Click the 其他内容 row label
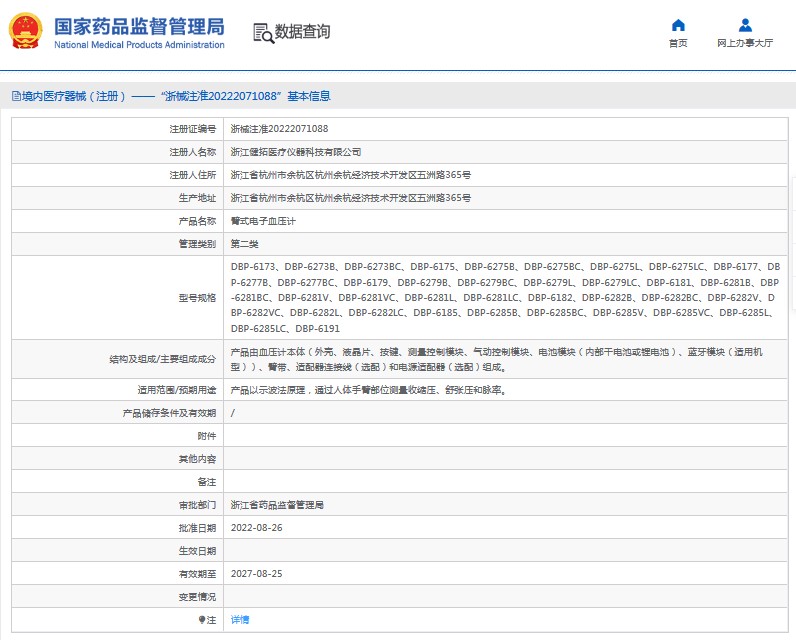The image size is (796, 640). [x=197, y=459]
